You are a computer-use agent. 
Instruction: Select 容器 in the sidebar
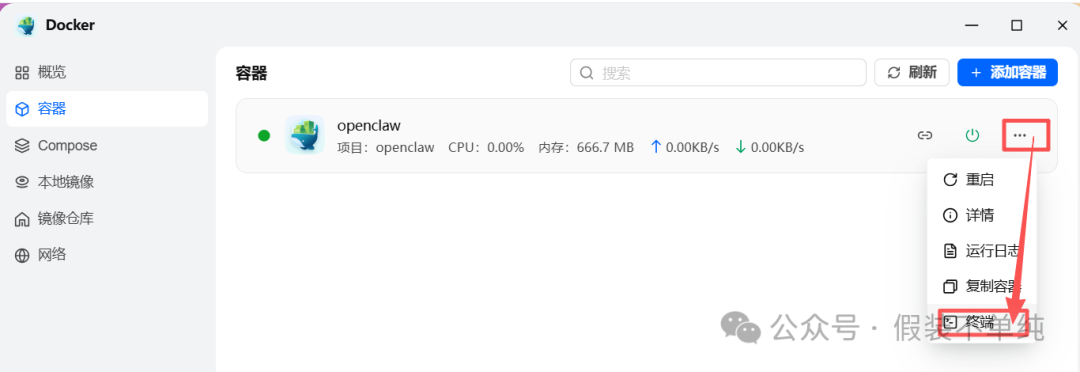point(107,109)
